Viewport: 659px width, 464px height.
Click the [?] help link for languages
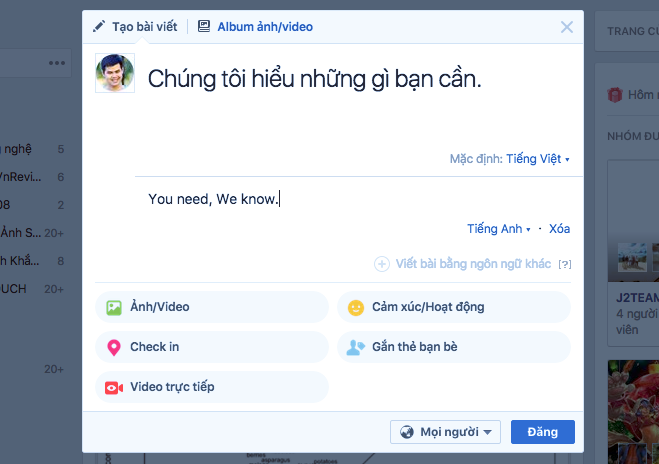click(x=565, y=264)
